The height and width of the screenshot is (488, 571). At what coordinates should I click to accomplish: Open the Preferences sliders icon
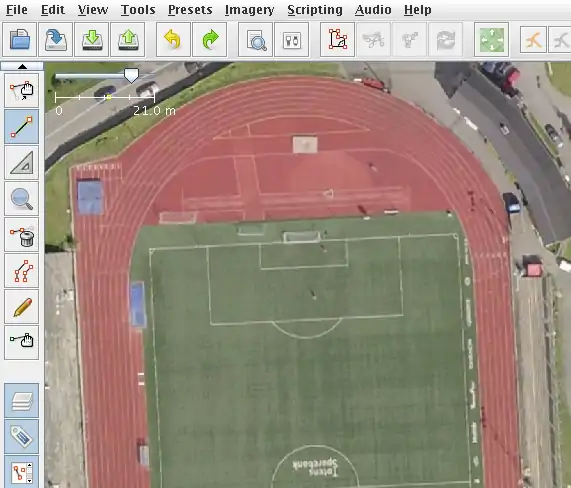[x=292, y=39]
